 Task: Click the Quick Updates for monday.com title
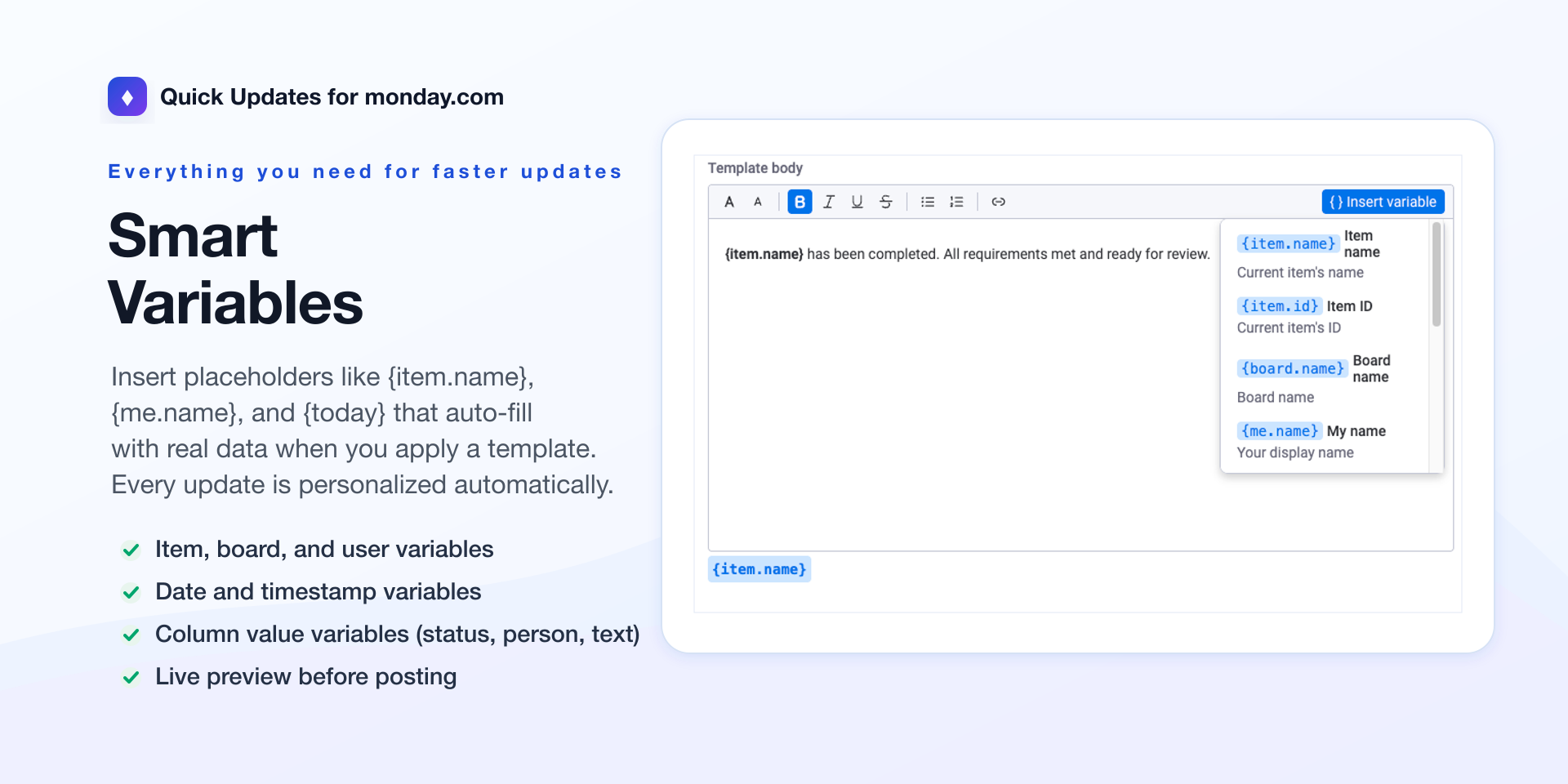point(332,97)
